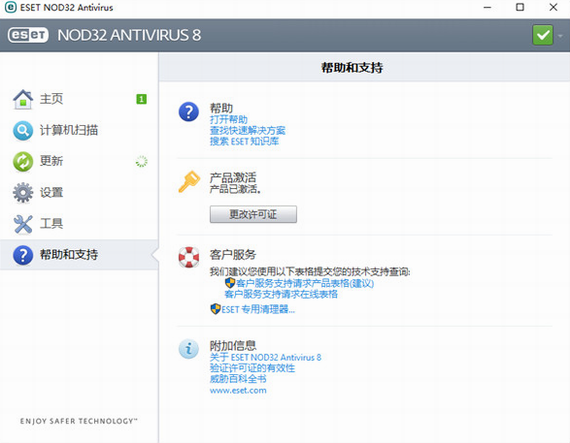This screenshot has width=570, height=443.
Task: Click 验证许可证的有效性 link
Action: coord(252,368)
